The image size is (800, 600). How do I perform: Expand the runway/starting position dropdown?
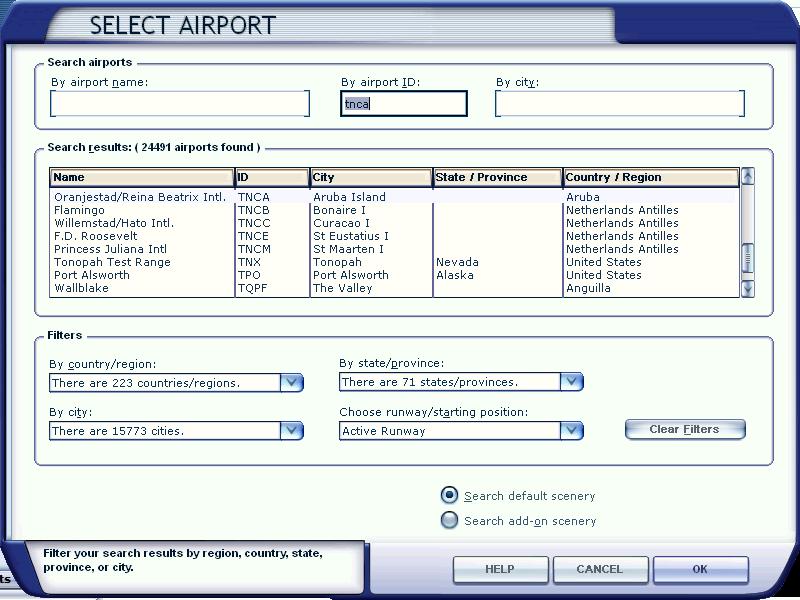pos(571,430)
